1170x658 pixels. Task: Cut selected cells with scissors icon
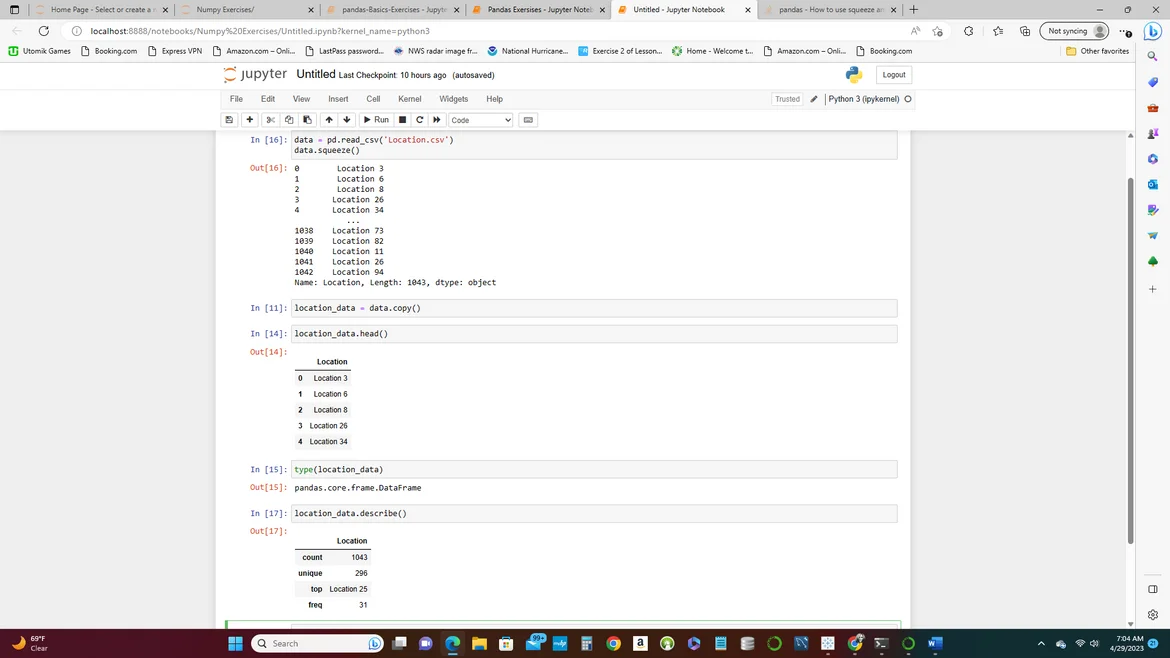[x=270, y=120]
